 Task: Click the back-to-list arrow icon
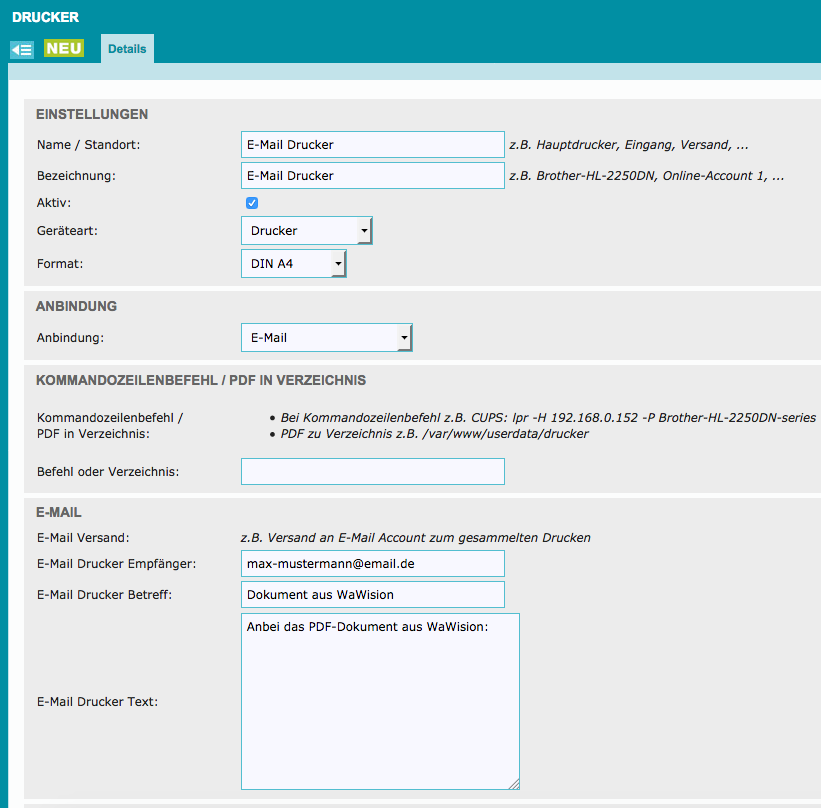click(22, 49)
